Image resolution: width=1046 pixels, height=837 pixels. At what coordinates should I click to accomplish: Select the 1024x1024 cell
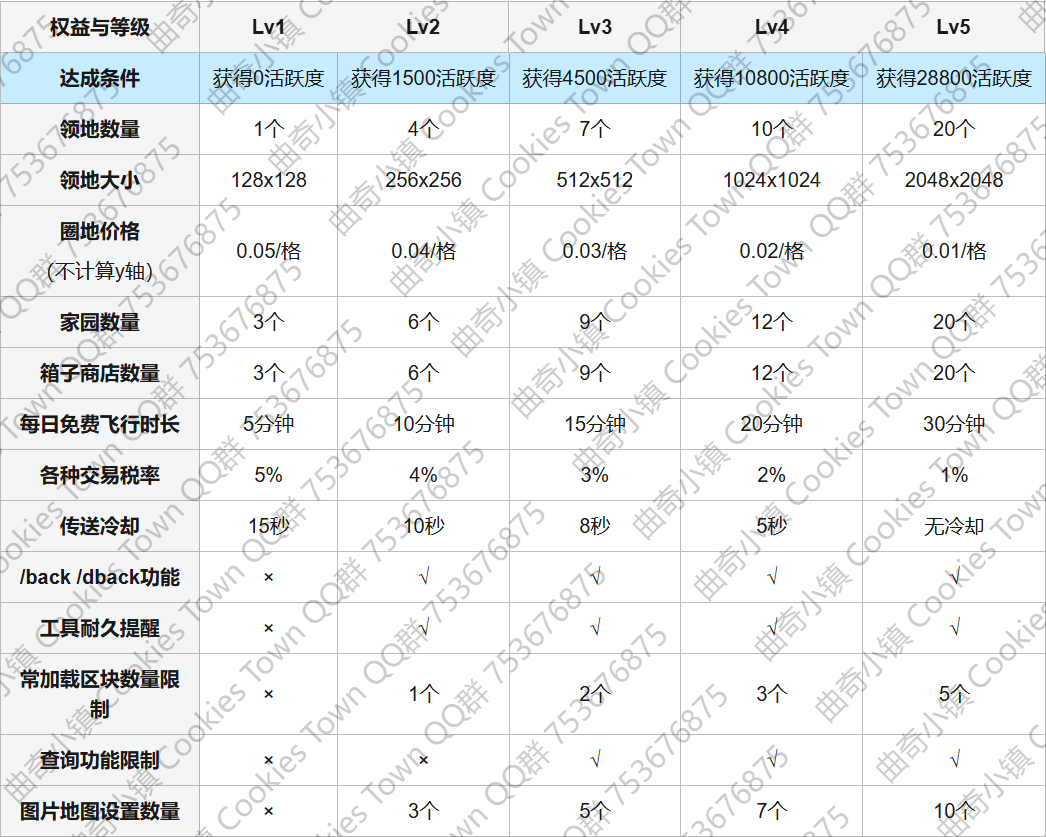click(771, 180)
